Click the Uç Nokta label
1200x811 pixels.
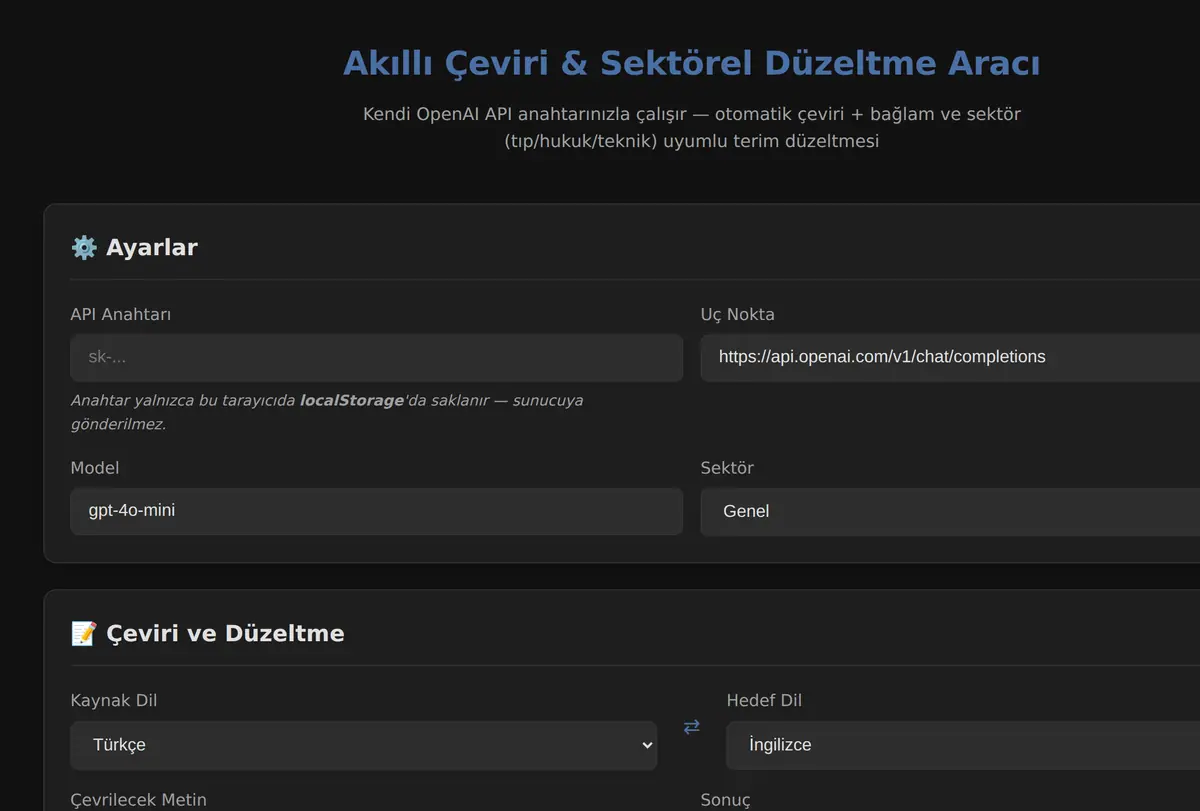click(x=738, y=314)
